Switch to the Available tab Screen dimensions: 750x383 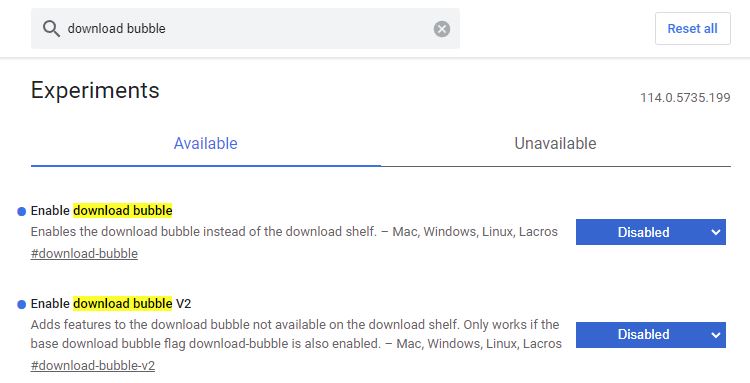[206, 143]
